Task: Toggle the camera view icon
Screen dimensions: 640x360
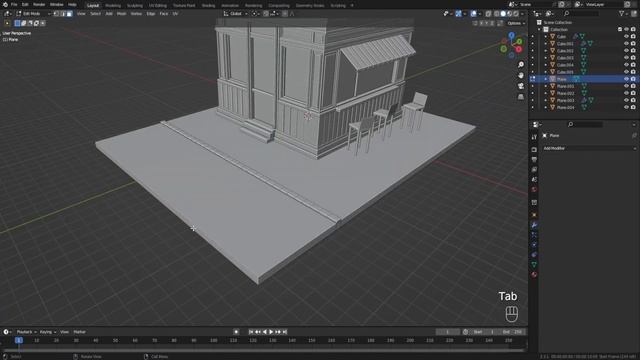Action: 521,86
